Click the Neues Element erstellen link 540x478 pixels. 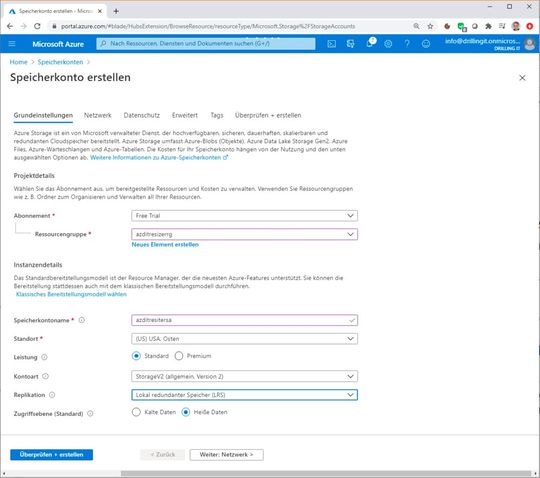[165, 245]
